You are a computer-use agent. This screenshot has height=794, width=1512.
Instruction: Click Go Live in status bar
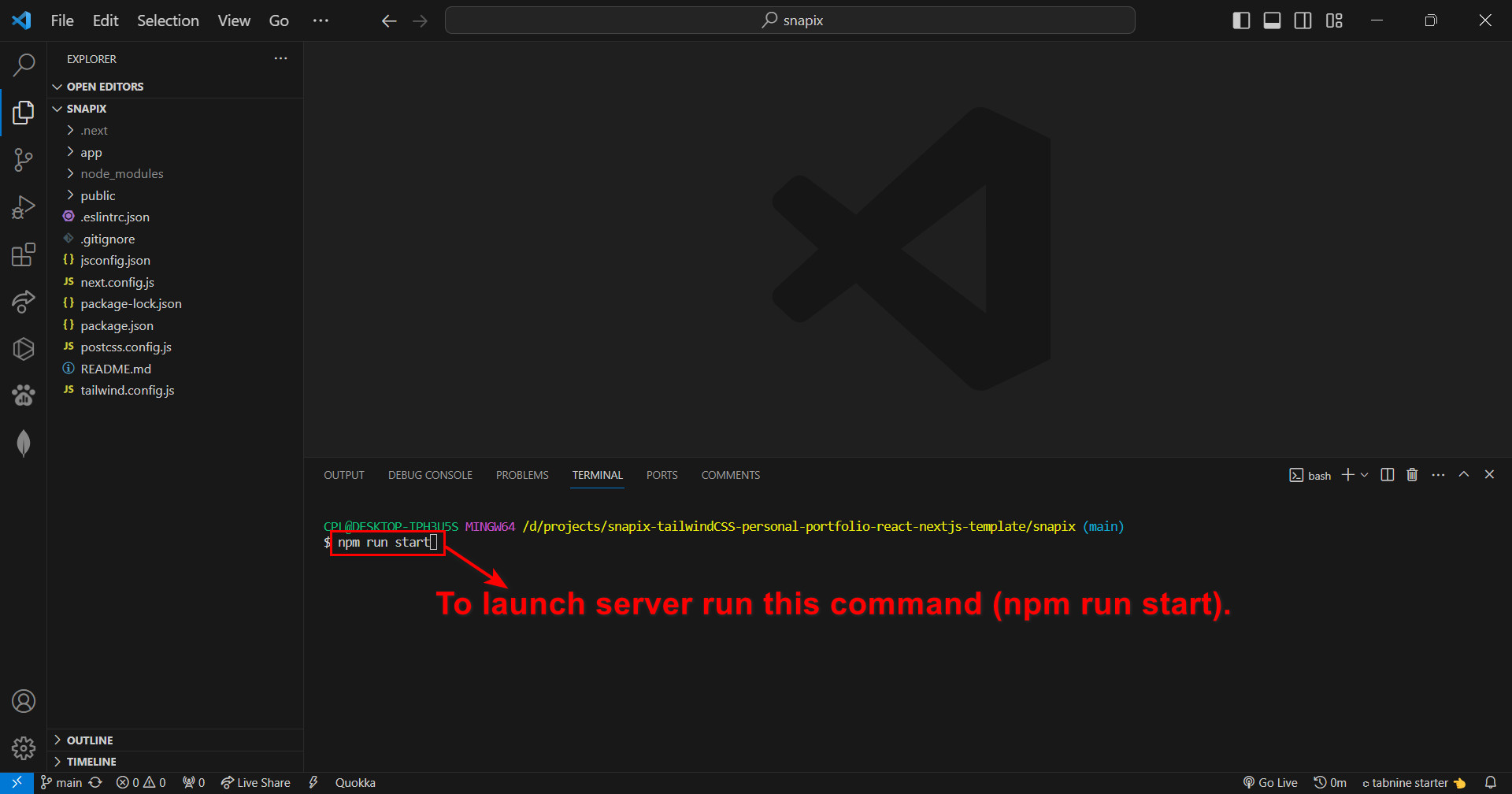tap(1270, 782)
